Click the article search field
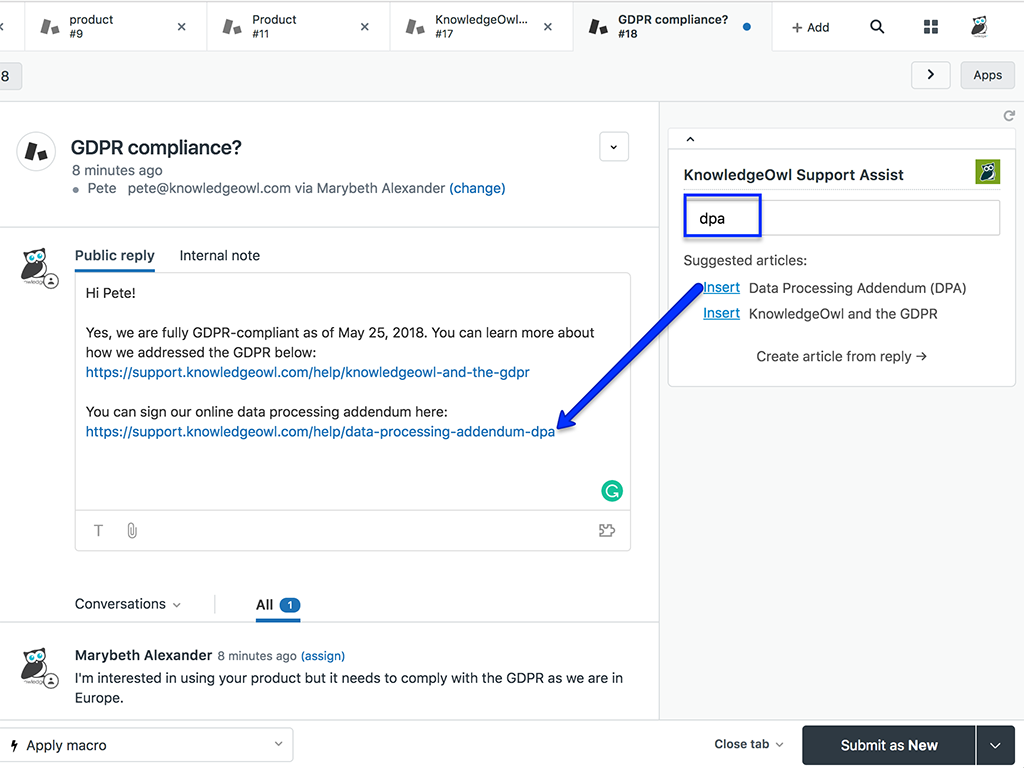Viewport: 1024px width, 768px height. click(841, 218)
